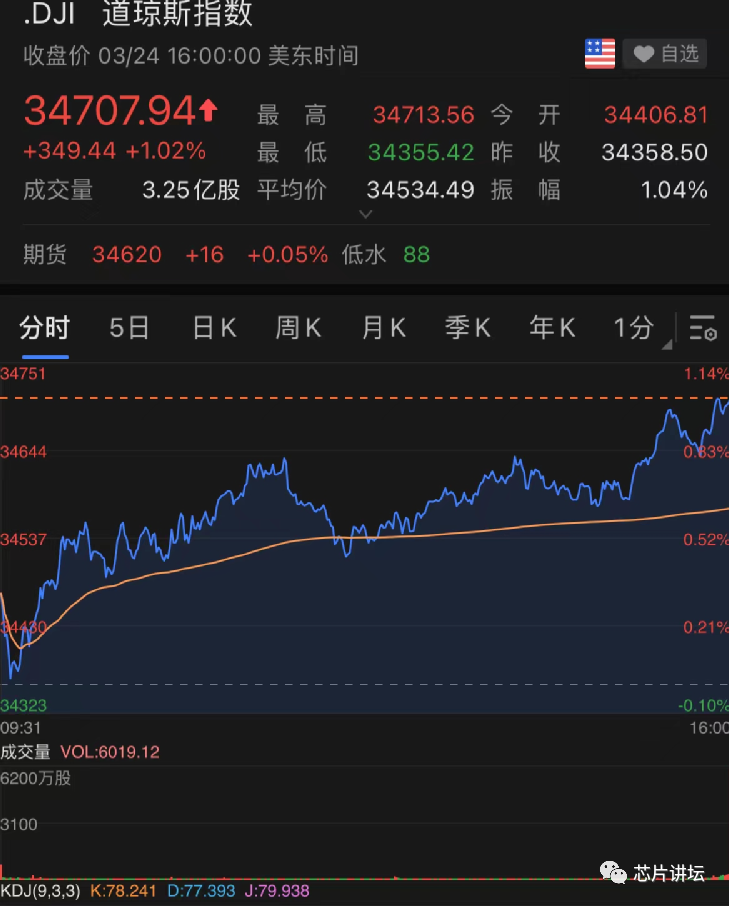This screenshot has height=906, width=729.
Task: Tap the KDJ(9,3,3) indicator label
Action: (40, 891)
